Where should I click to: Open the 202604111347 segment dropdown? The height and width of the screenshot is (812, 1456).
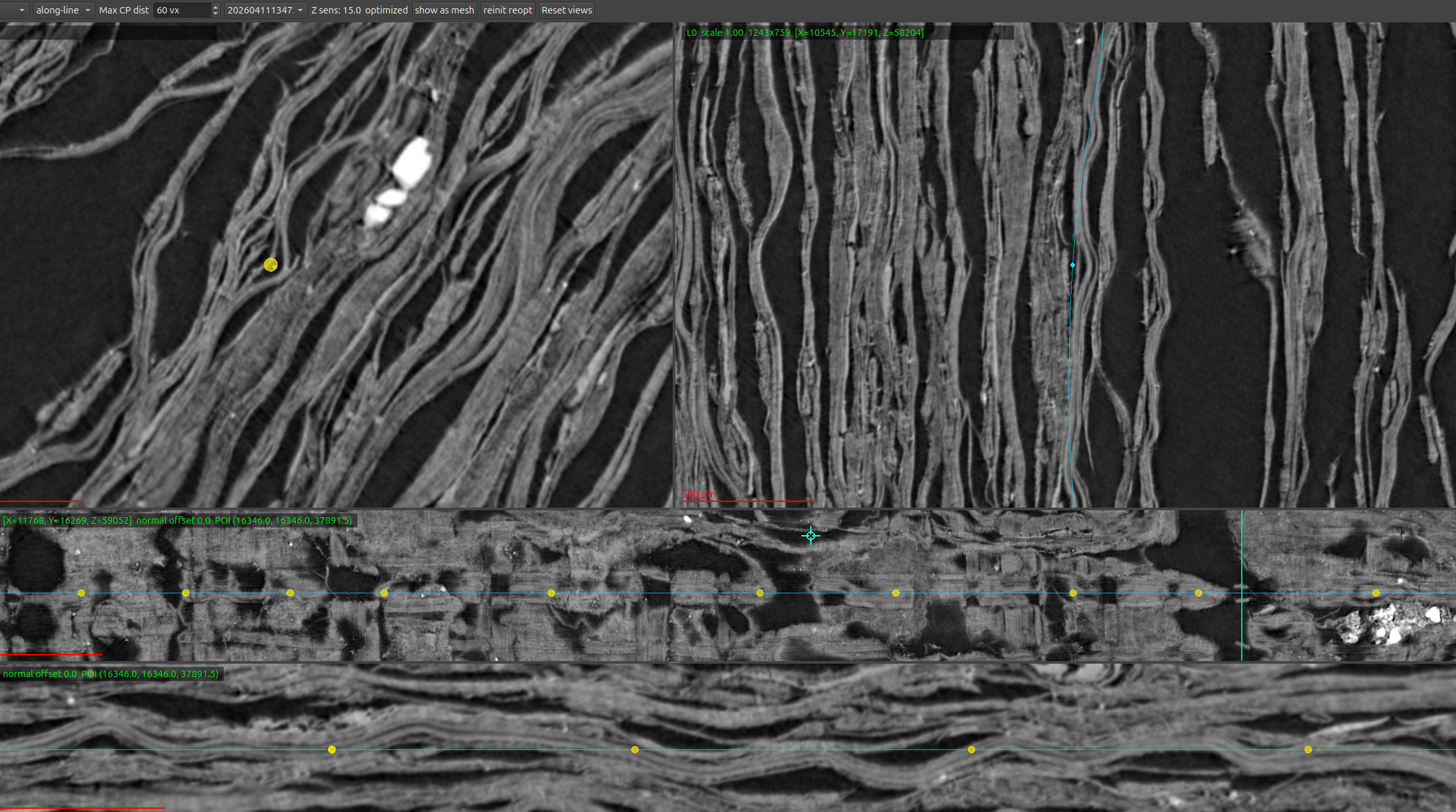[265, 10]
